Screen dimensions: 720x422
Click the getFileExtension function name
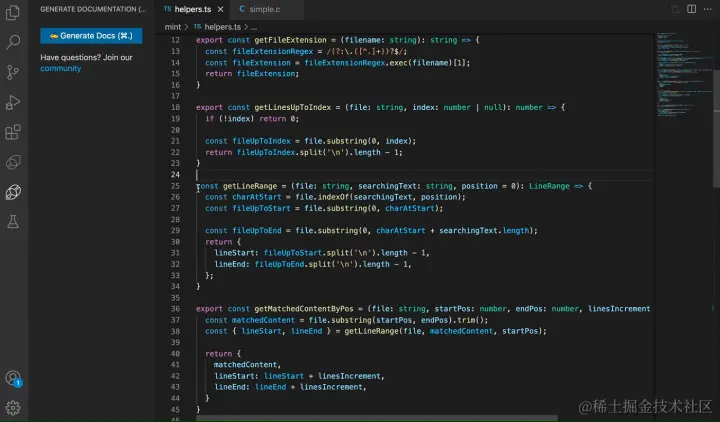coord(290,40)
